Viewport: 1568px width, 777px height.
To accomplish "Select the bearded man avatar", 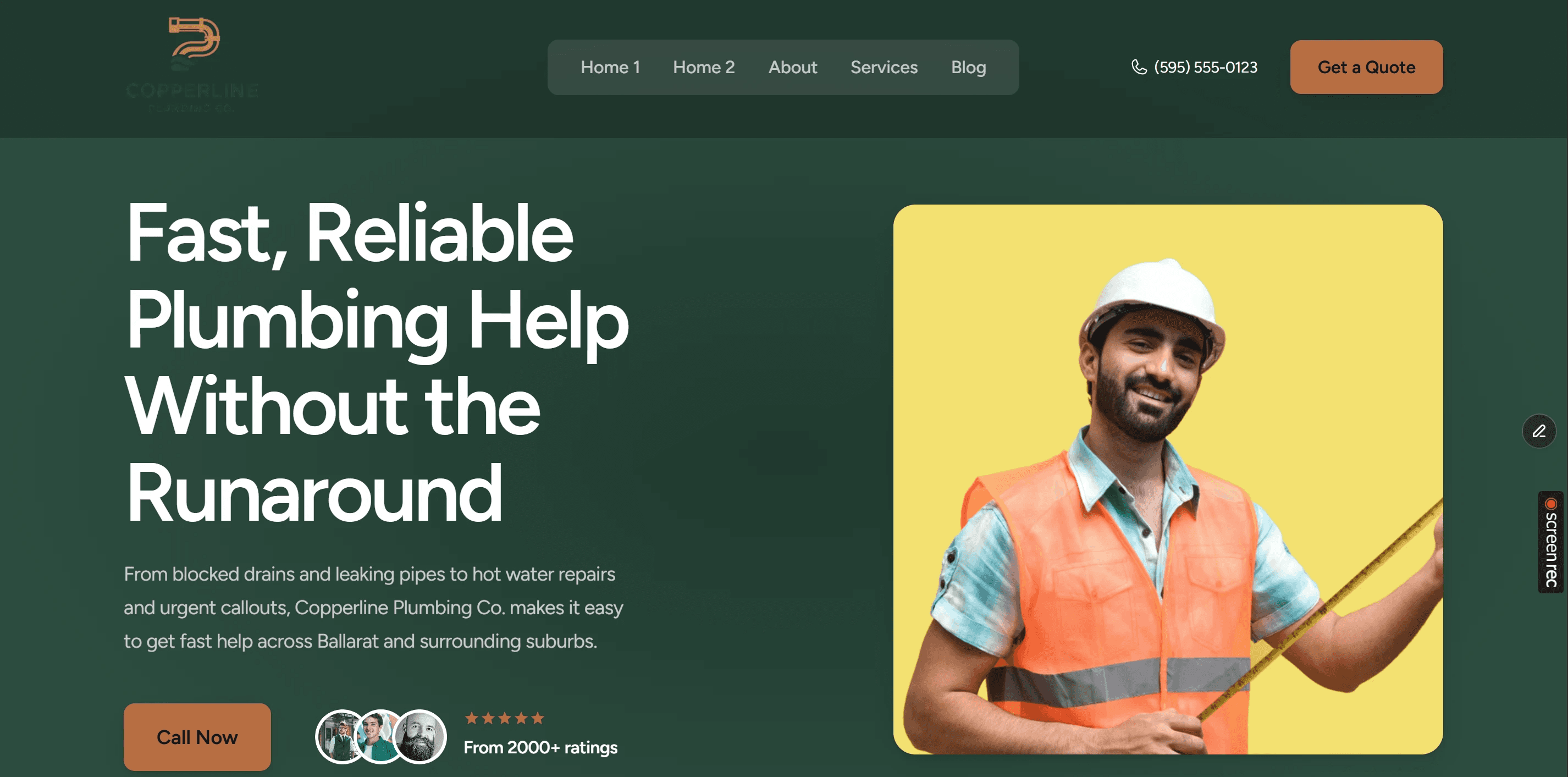I will coord(420,737).
